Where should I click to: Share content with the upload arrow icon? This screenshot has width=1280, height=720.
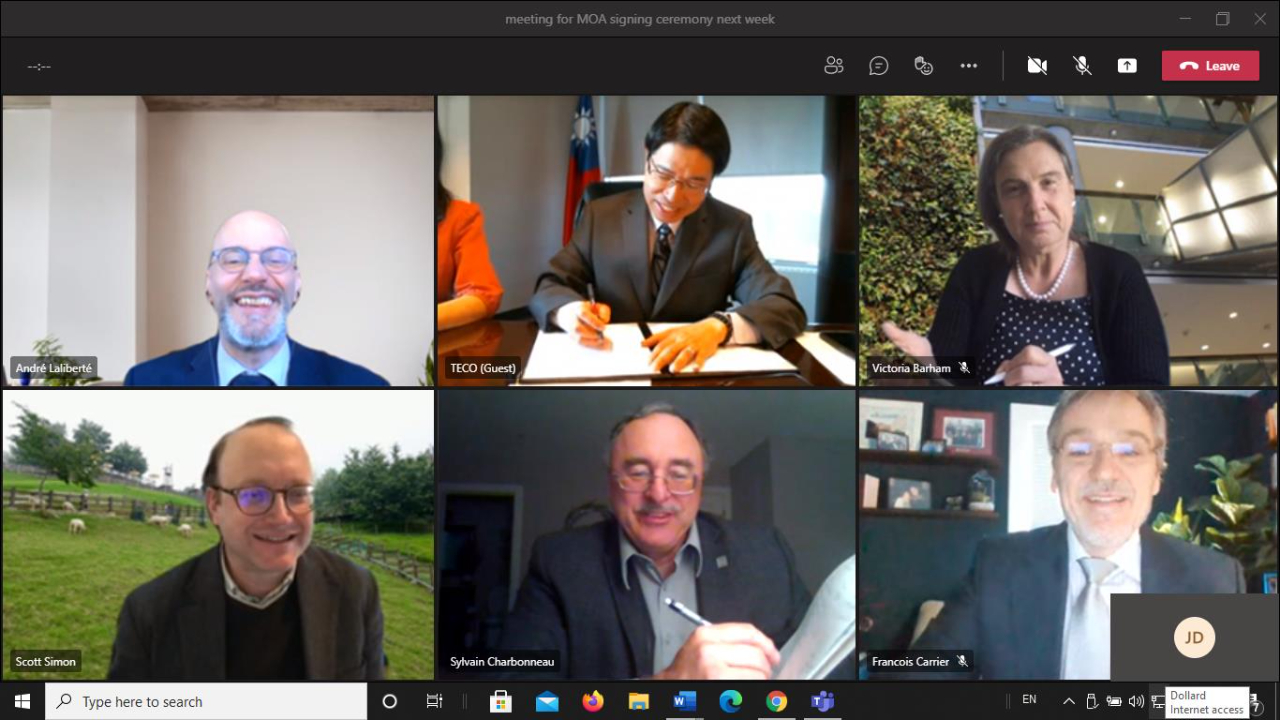coord(1127,66)
